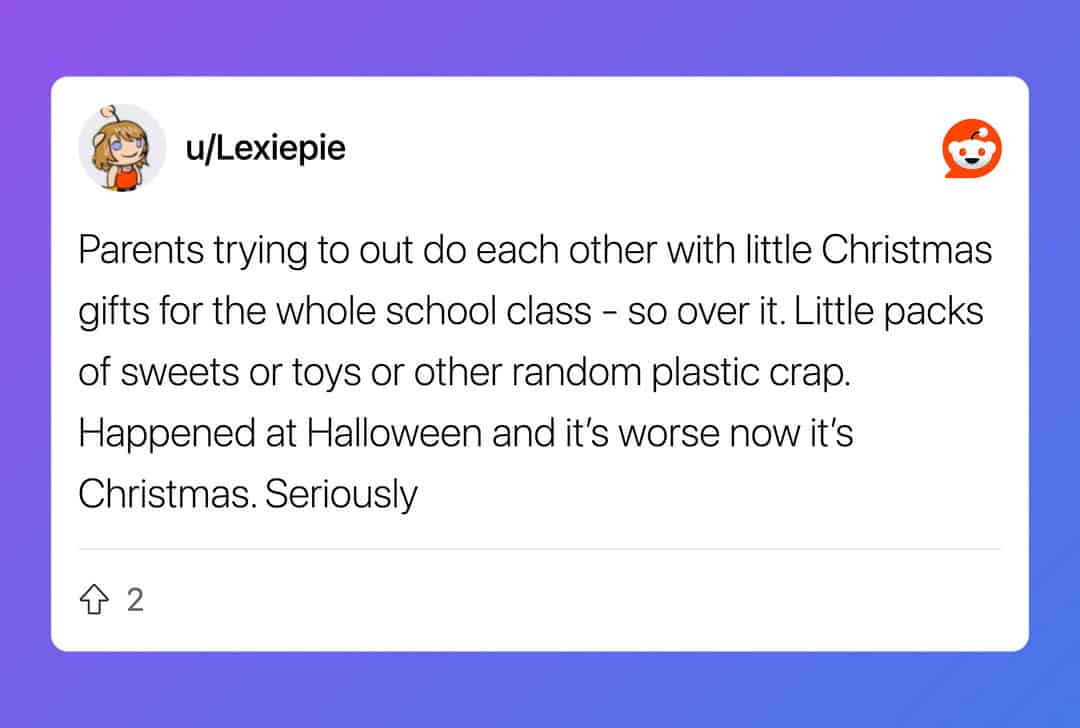Click the divider line above the upvote row

(x=540, y=549)
